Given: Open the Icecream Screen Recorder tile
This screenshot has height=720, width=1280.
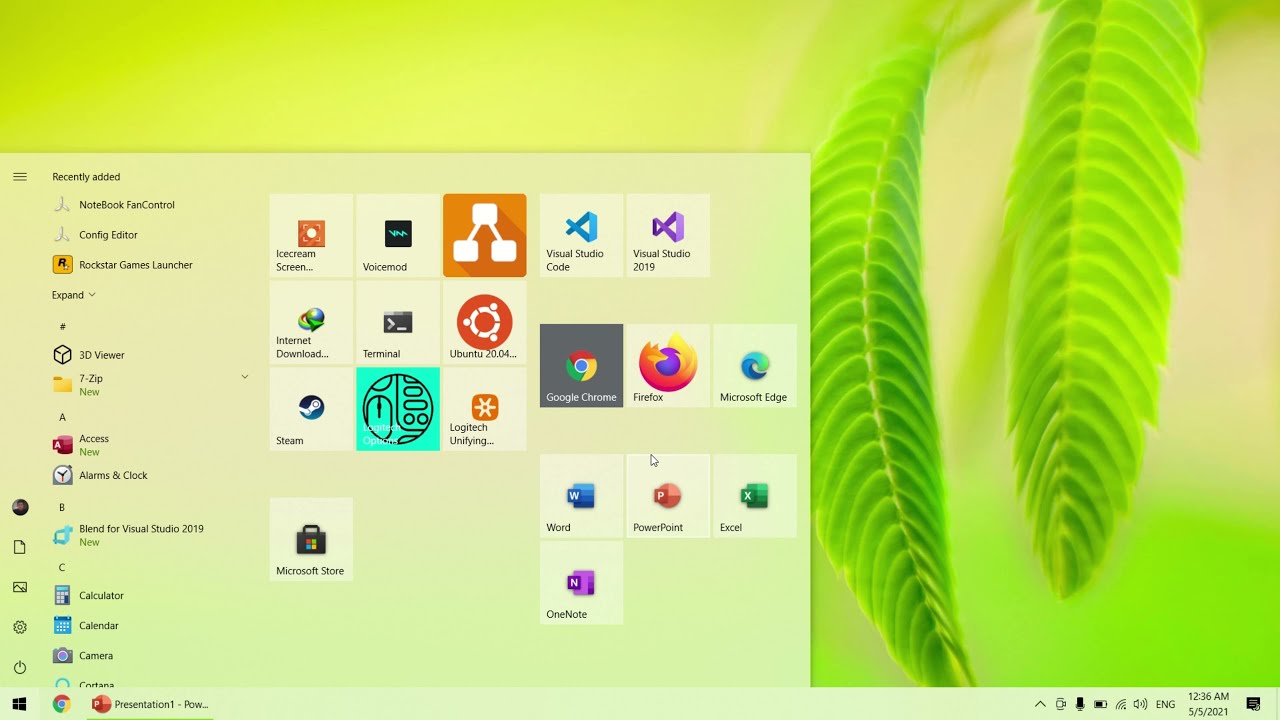Looking at the screenshot, I should pos(311,235).
